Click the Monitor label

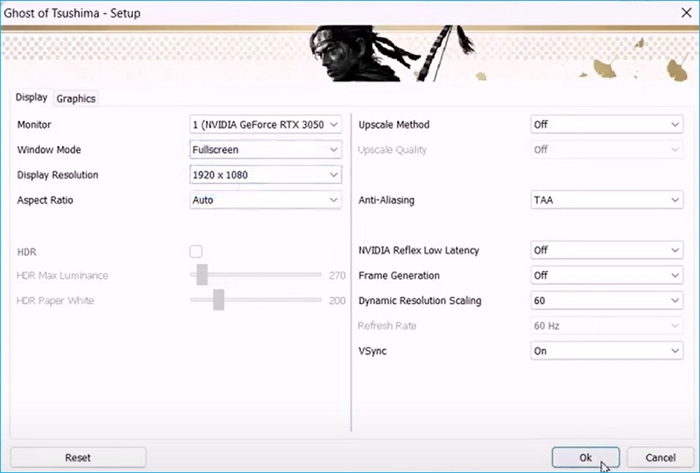point(34,124)
